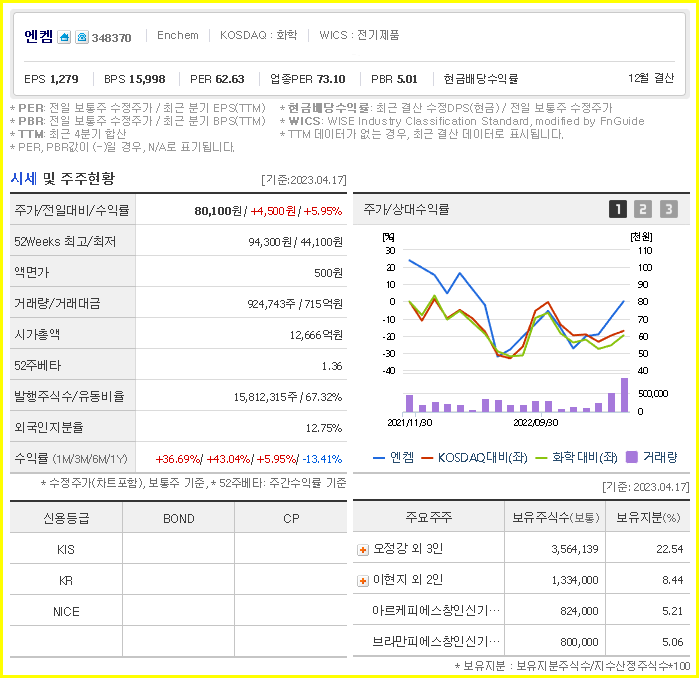This screenshot has width=699, height=678.
Task: Click the red KOSDAQ대비(좌) legend marker
Action: 427,458
